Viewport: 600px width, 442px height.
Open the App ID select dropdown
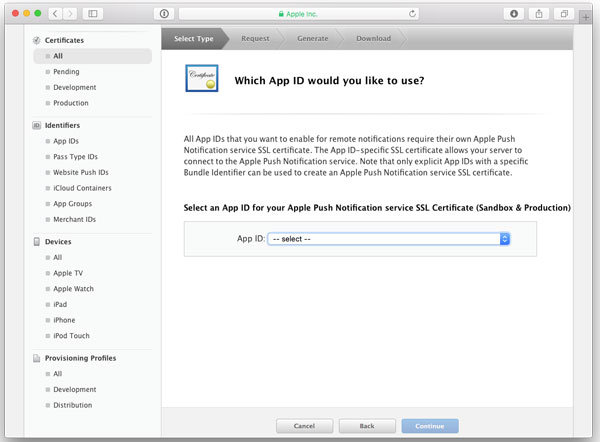(389, 239)
